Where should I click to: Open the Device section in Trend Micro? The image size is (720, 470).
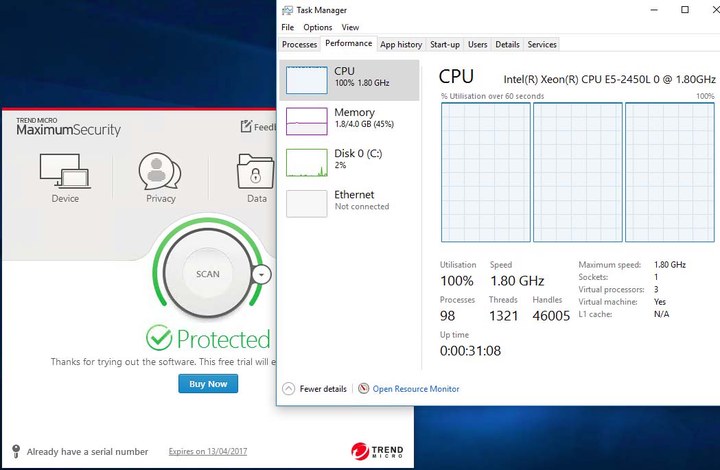tap(65, 178)
